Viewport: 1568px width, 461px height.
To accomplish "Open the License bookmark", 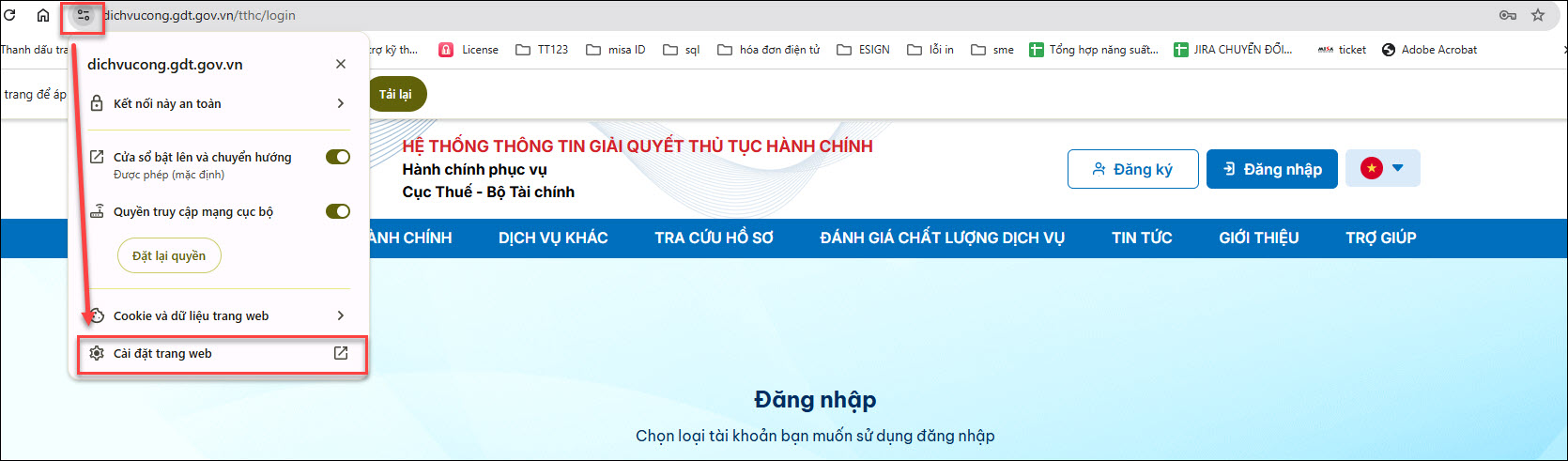I will tap(469, 50).
